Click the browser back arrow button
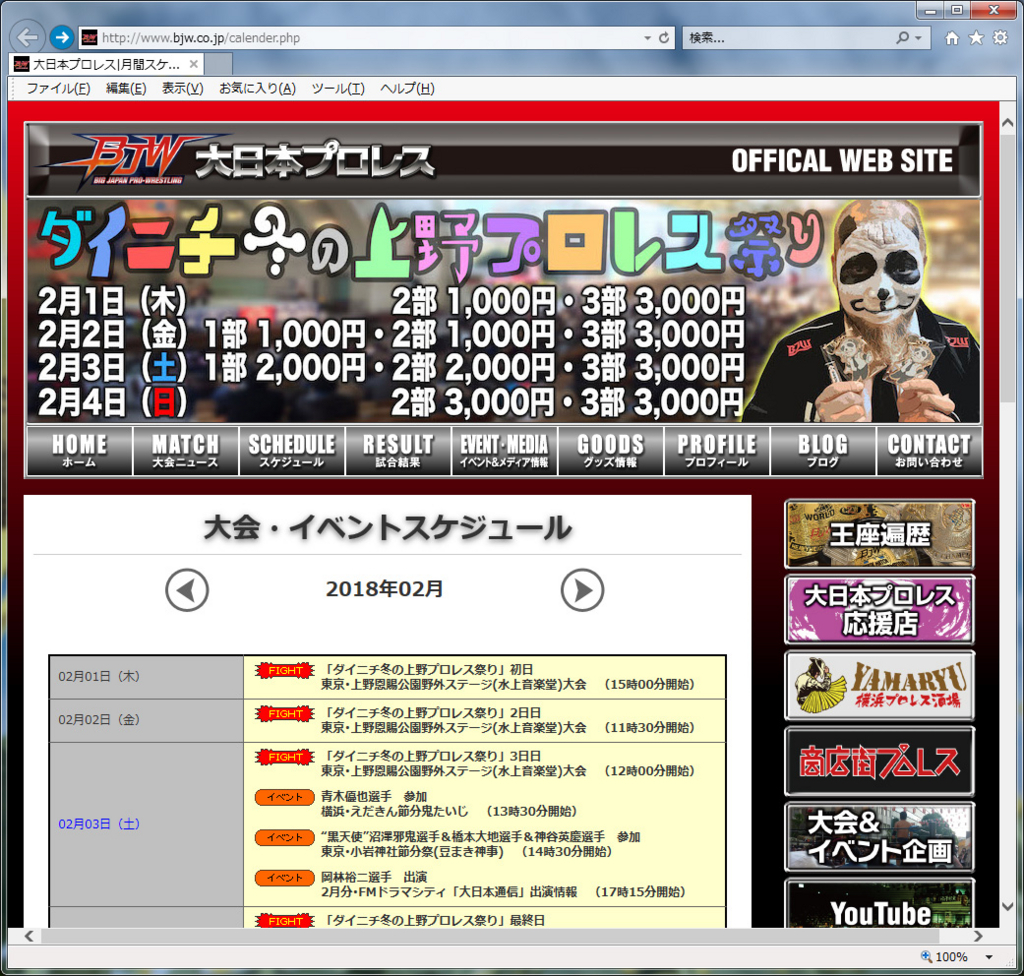The height and width of the screenshot is (976, 1024). [x=27, y=37]
